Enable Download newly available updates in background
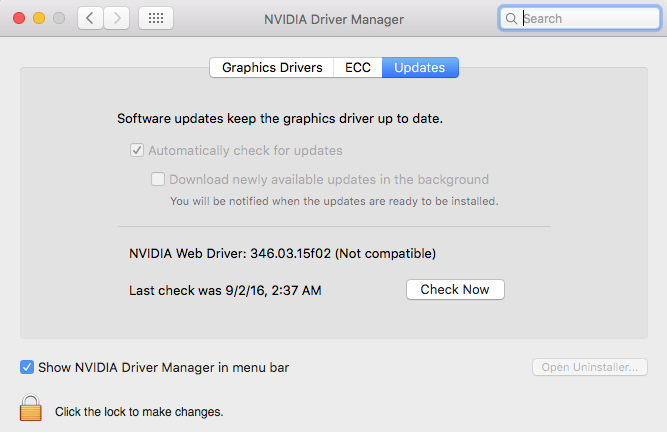Screen dimensions: 667x432 pos(158,179)
